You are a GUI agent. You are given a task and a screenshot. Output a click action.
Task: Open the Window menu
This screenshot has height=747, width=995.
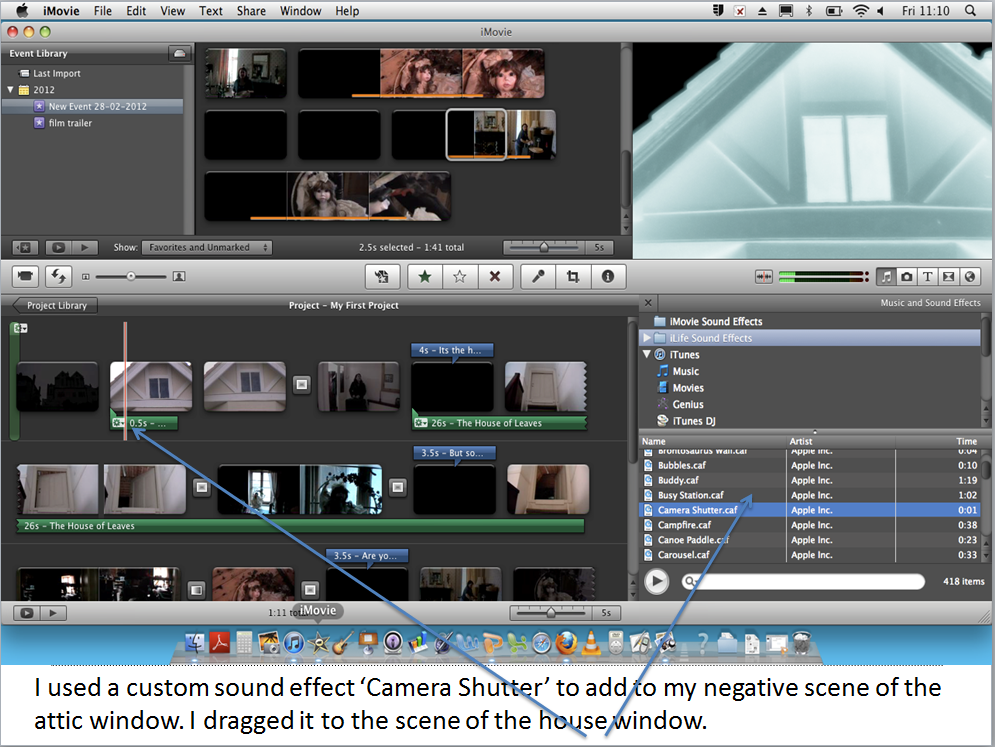301,11
